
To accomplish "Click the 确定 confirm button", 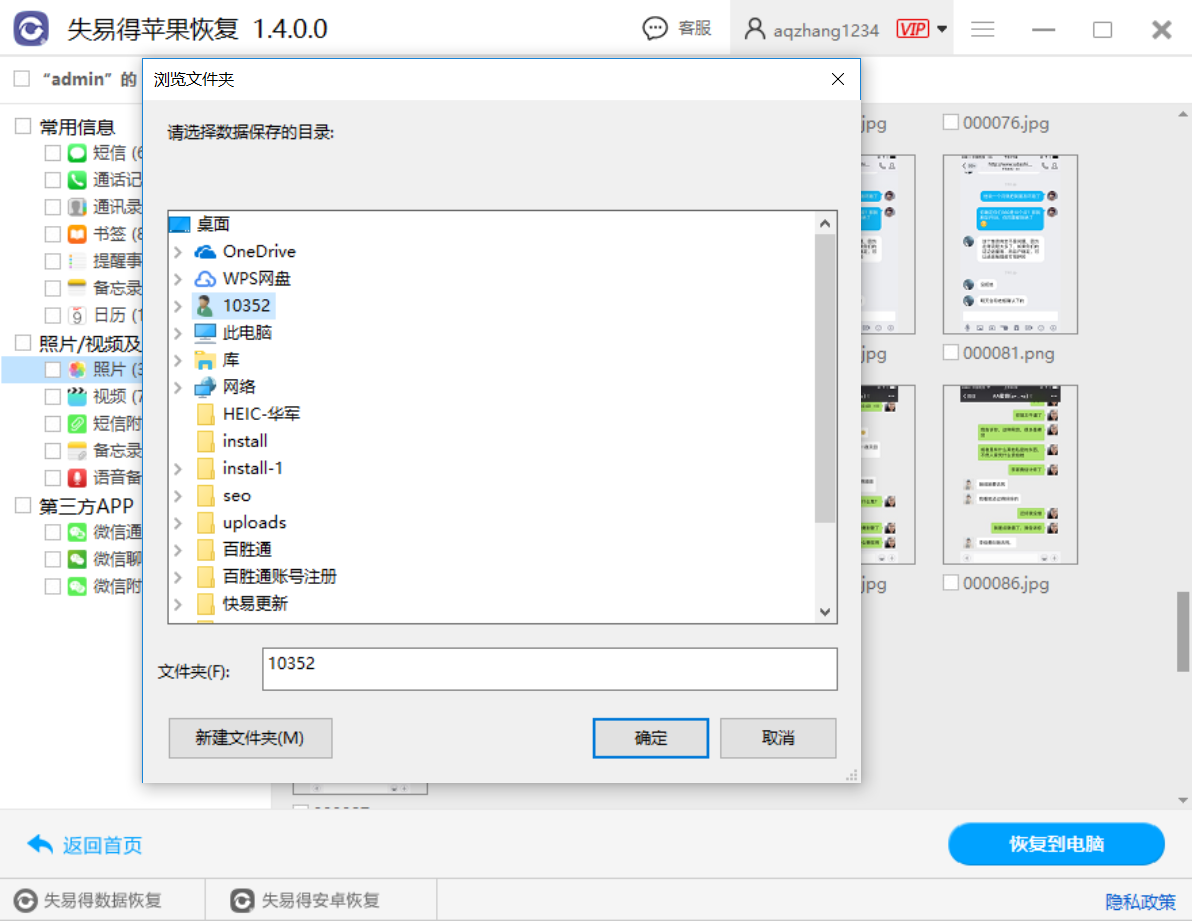I will (x=650, y=737).
